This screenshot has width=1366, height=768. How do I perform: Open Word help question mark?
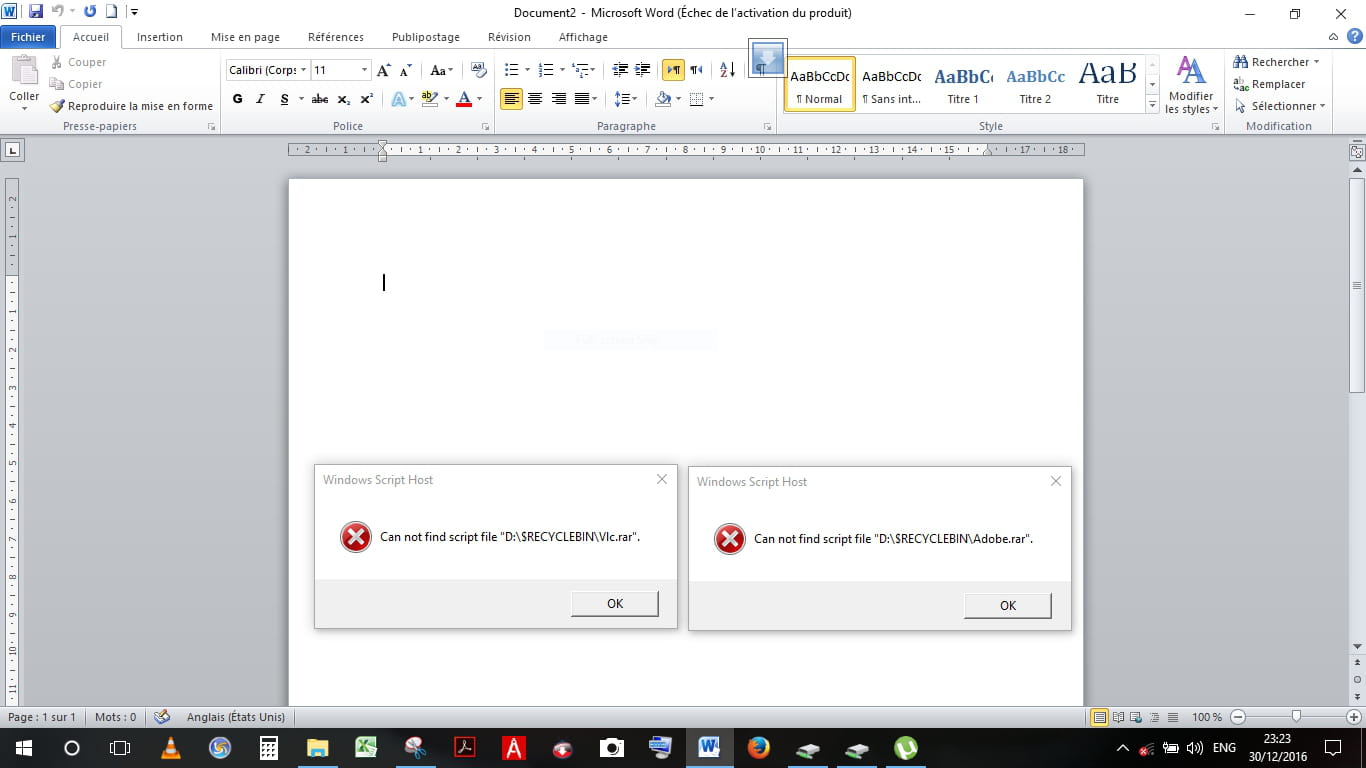(1354, 36)
